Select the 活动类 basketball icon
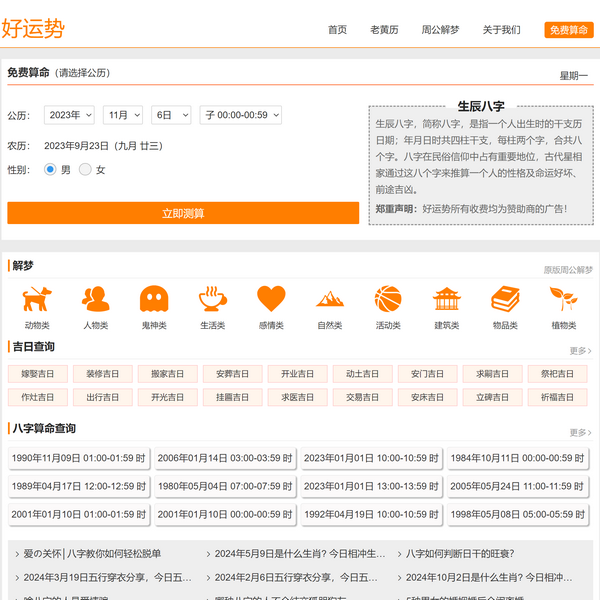 pos(388,299)
